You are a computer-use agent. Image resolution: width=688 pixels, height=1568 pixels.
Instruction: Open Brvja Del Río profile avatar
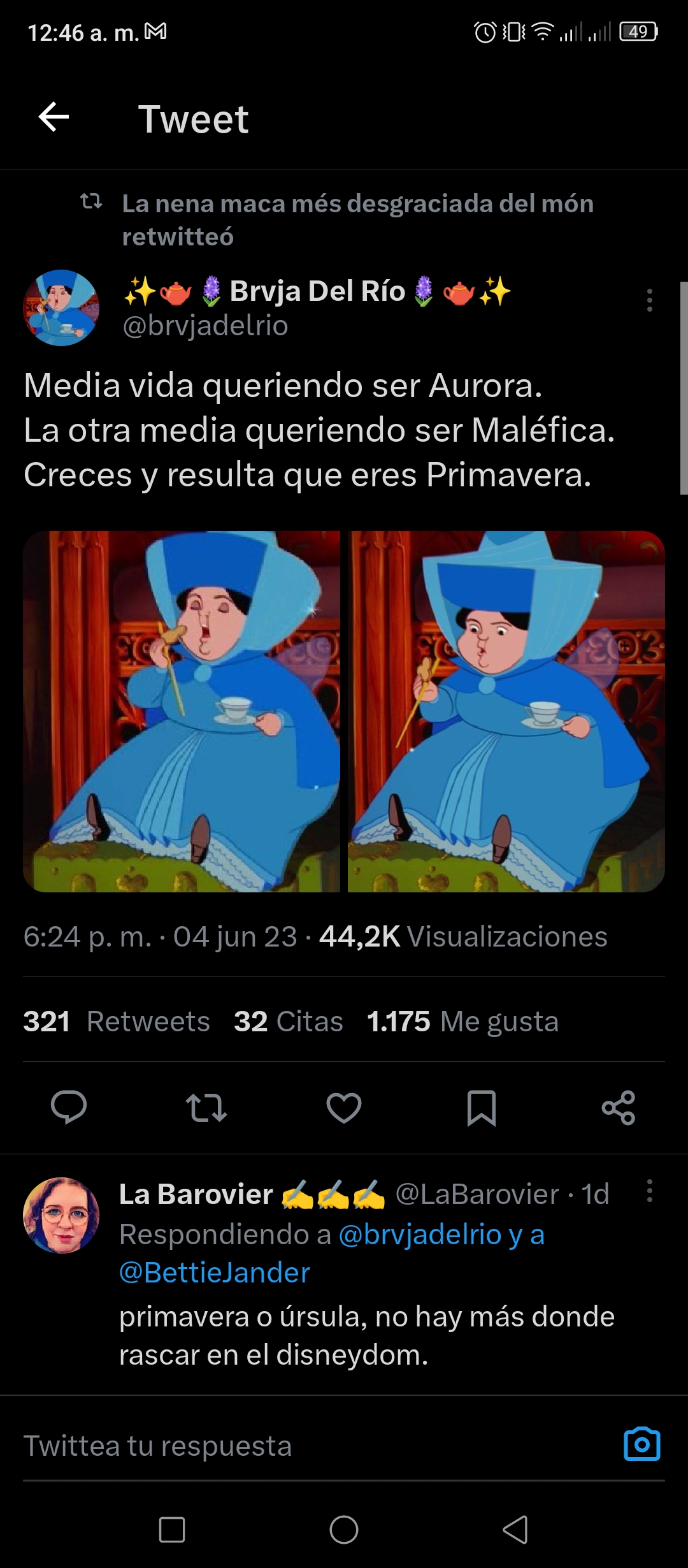61,308
